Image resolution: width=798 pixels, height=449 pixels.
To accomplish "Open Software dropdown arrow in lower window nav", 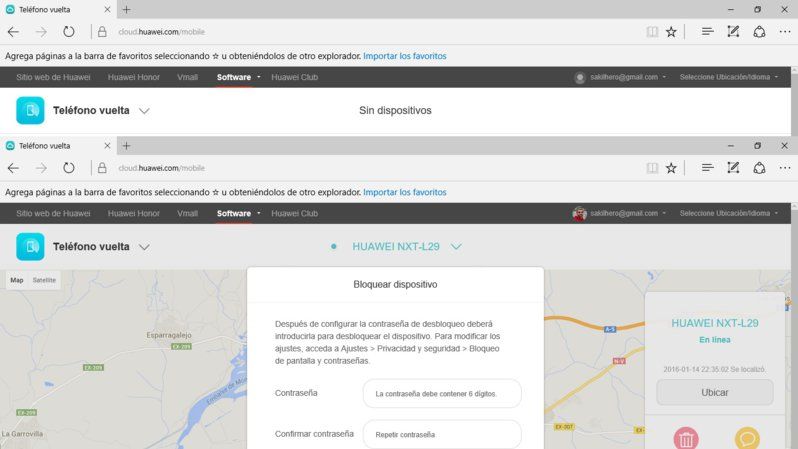I will click(x=259, y=213).
